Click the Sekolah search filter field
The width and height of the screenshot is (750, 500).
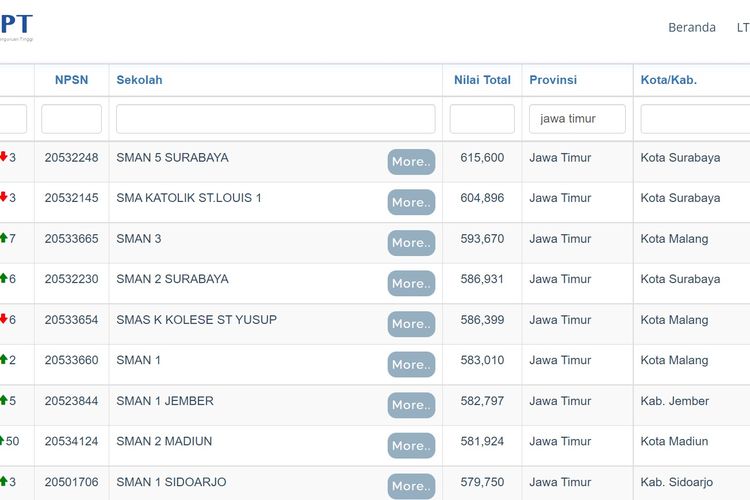pyautogui.click(x=275, y=119)
